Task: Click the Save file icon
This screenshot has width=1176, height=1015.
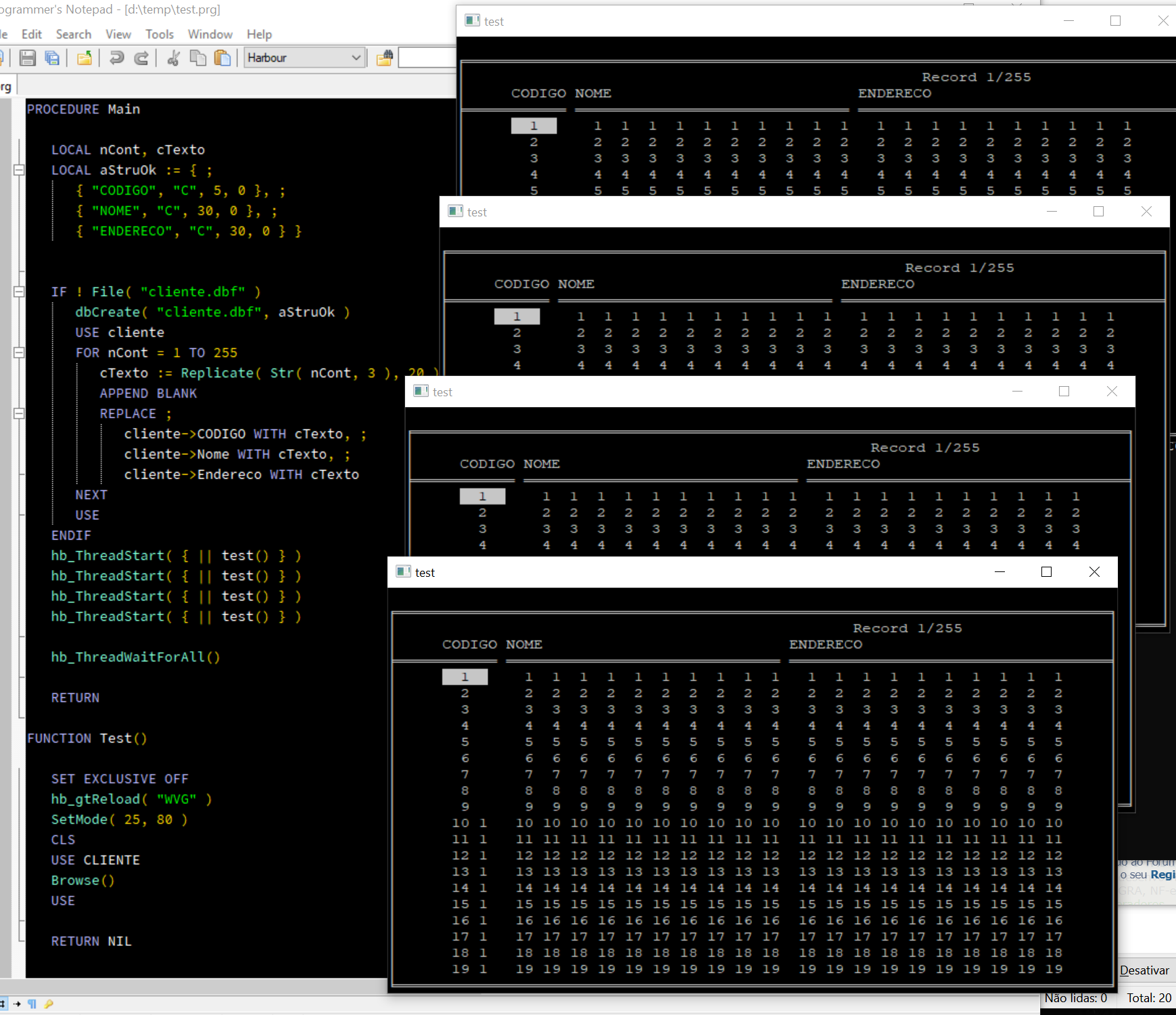Action: coord(27,58)
